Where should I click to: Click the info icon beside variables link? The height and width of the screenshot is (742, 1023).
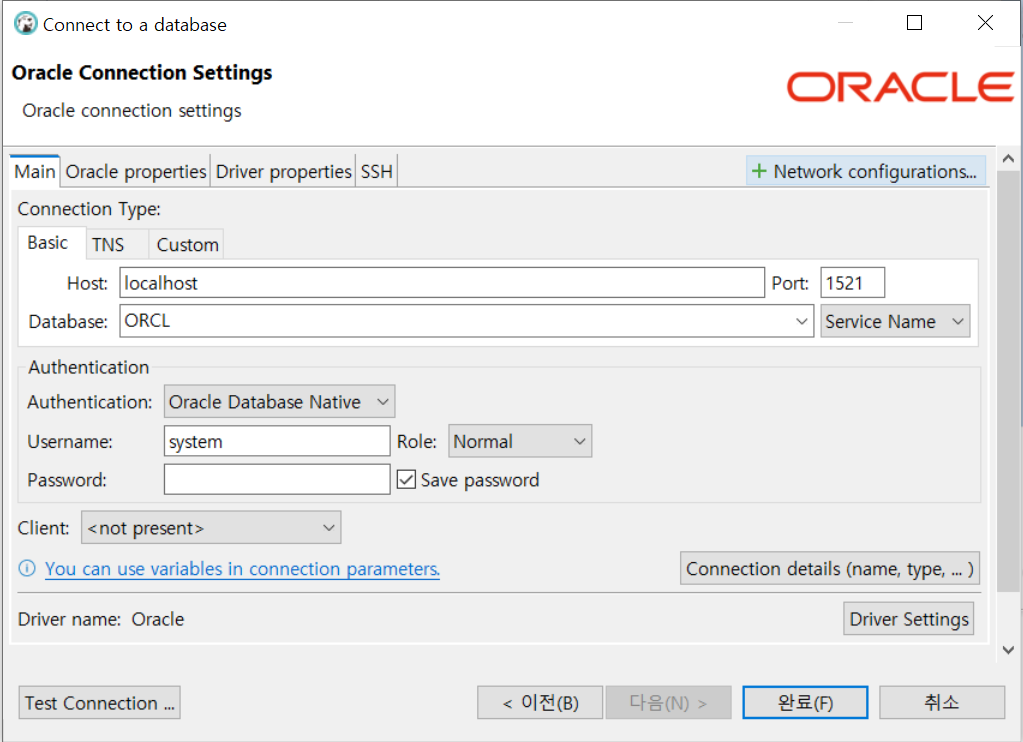point(27,568)
